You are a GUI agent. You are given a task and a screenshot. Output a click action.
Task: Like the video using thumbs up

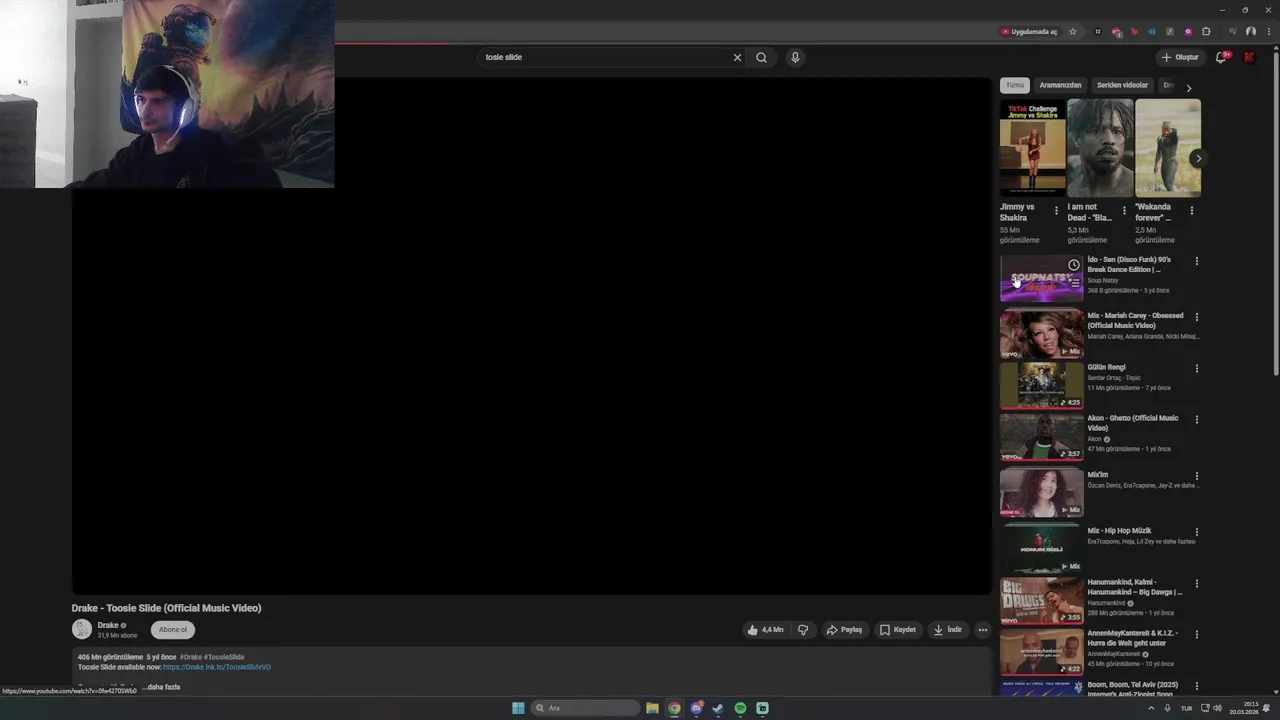tap(765, 630)
